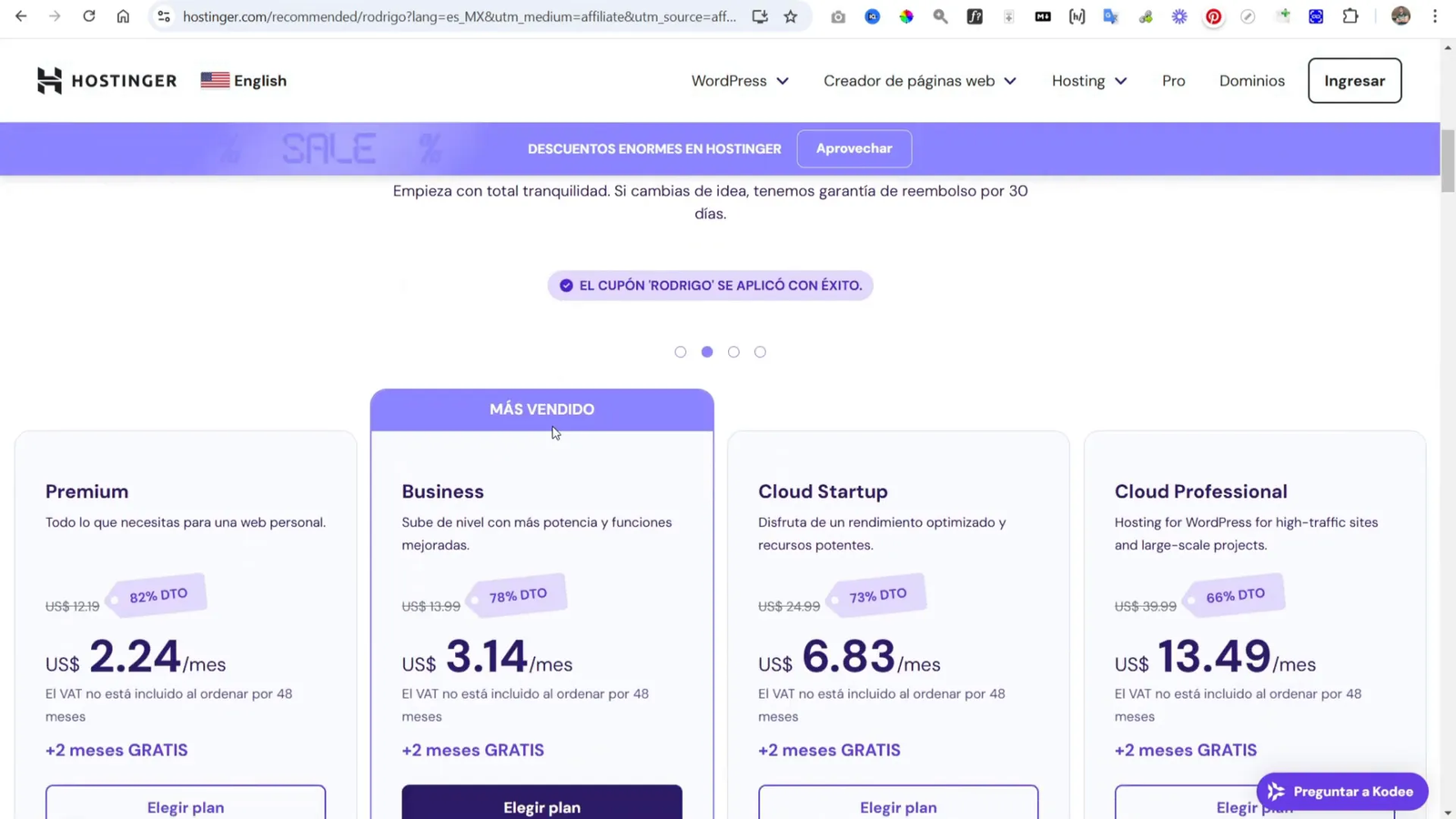Select the second carousel dot indicator
Image resolution: width=1456 pixels, height=819 pixels.
point(707,351)
